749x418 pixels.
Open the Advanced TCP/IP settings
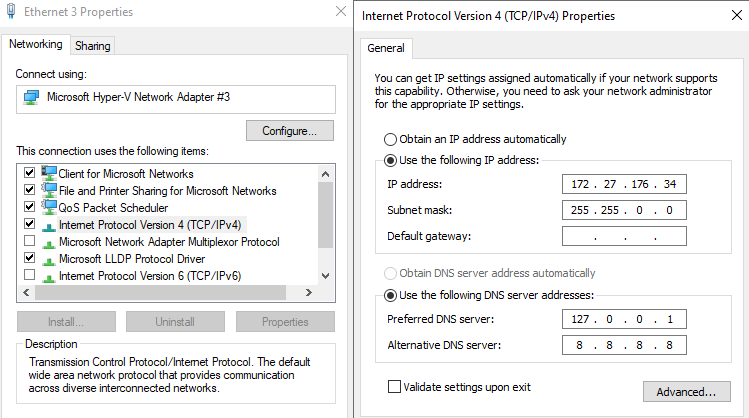click(x=686, y=392)
